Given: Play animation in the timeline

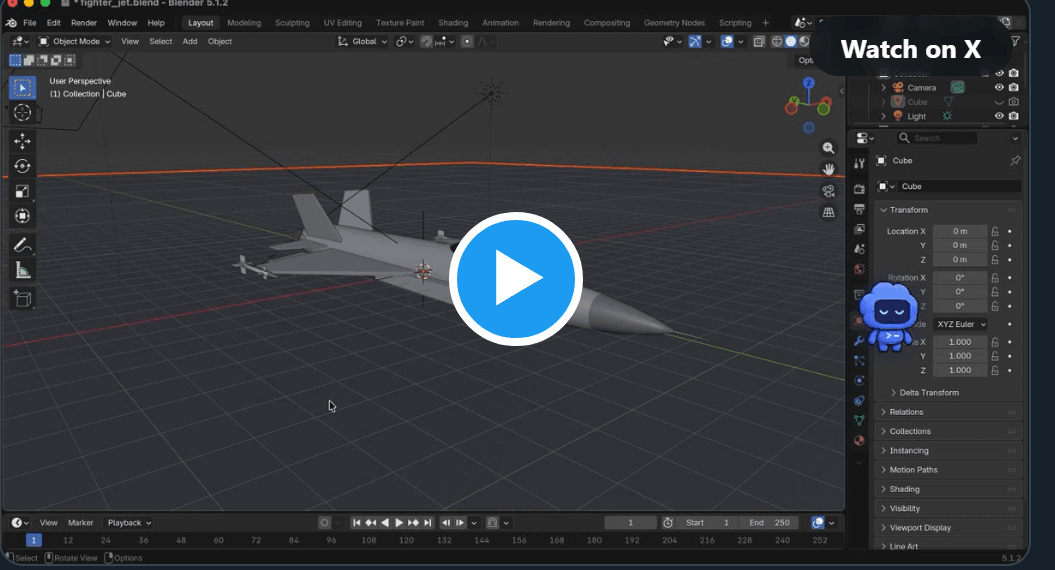Looking at the screenshot, I should (399, 523).
